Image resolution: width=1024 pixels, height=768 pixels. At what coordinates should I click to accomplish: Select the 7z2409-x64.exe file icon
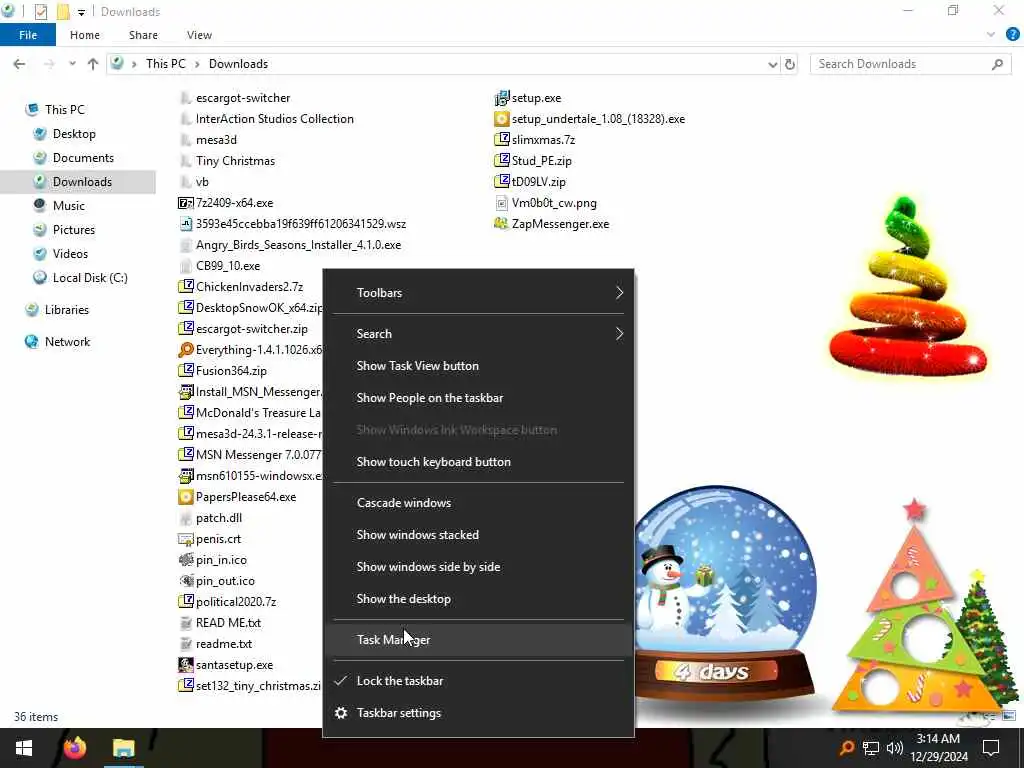tap(186, 203)
